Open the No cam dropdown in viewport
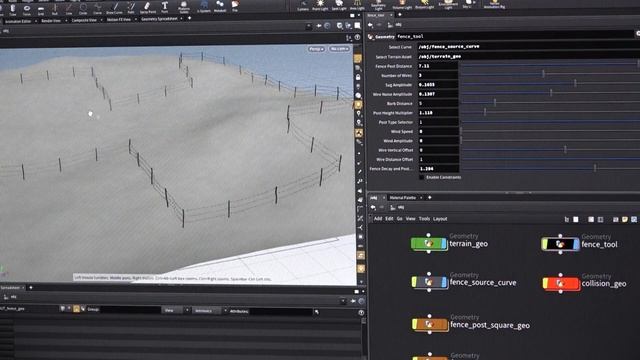The height and width of the screenshot is (360, 640). pos(339,49)
